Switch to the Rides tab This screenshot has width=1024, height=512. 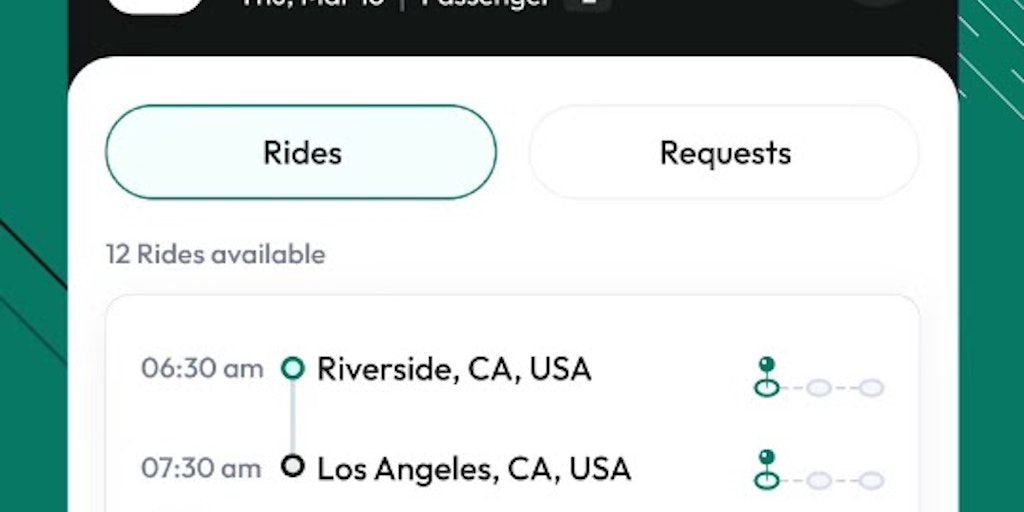coord(301,152)
